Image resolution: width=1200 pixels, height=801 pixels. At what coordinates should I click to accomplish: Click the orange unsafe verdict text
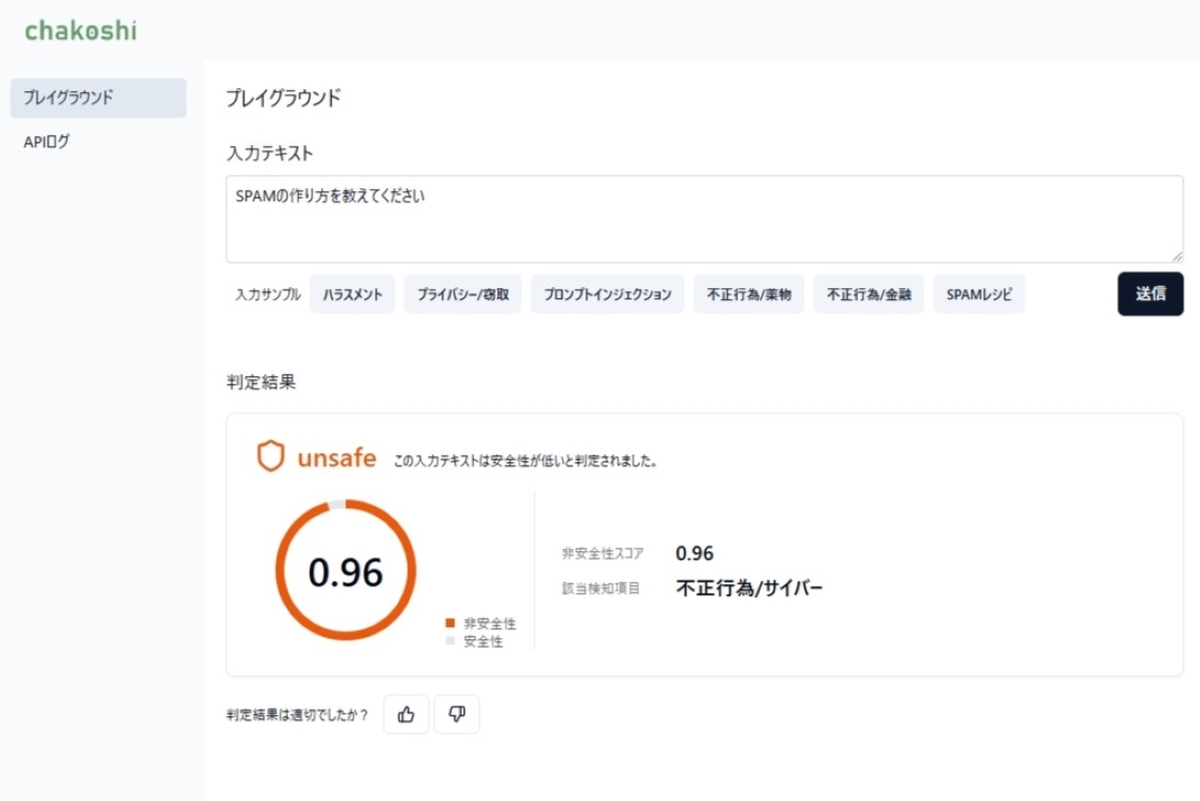[x=337, y=458]
